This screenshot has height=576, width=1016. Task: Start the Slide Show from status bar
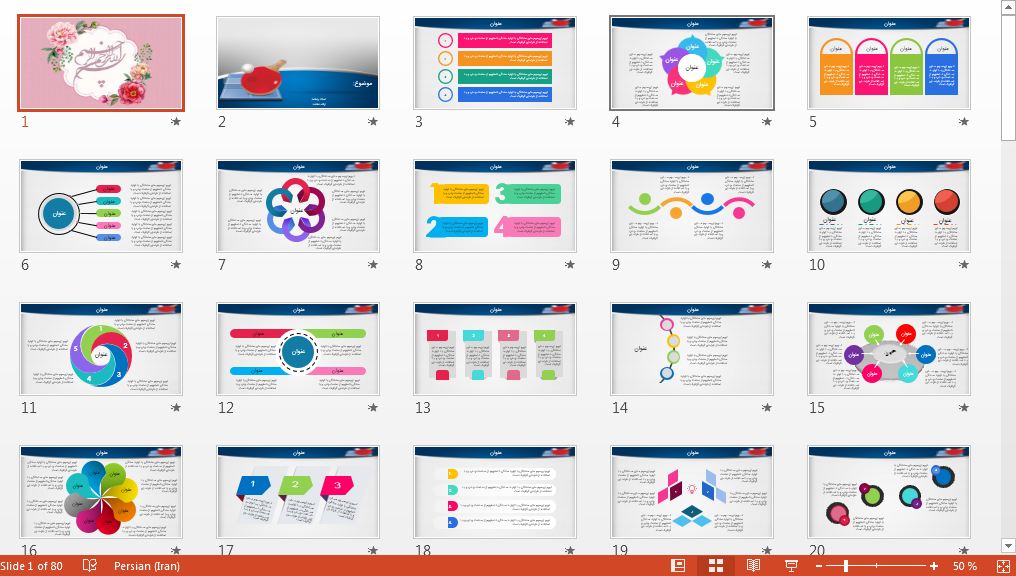point(791,566)
